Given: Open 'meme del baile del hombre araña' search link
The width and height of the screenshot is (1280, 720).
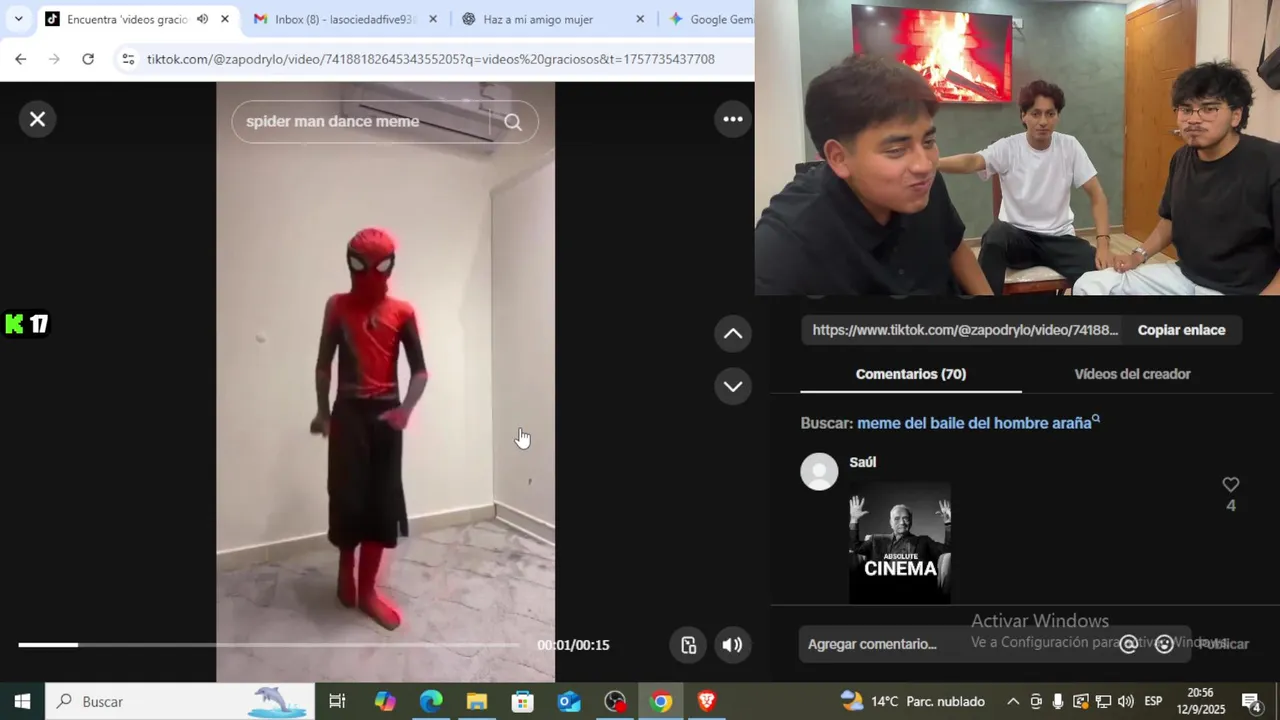Looking at the screenshot, I should 978,423.
